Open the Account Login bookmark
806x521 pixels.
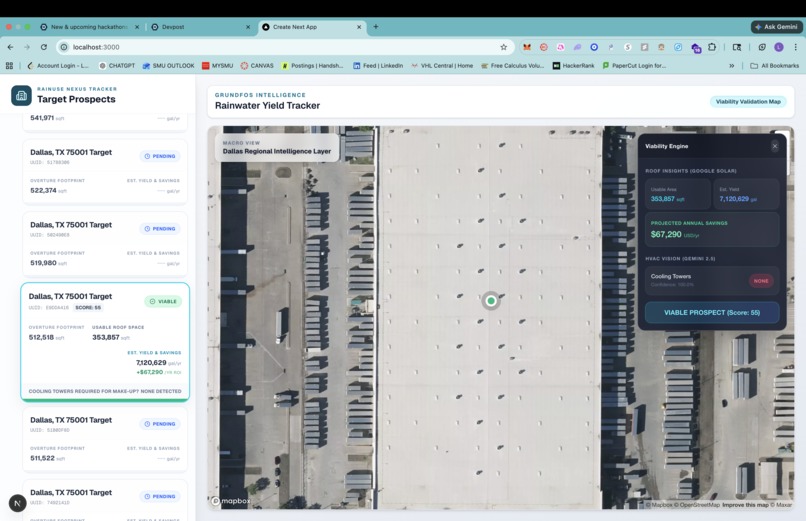point(58,66)
